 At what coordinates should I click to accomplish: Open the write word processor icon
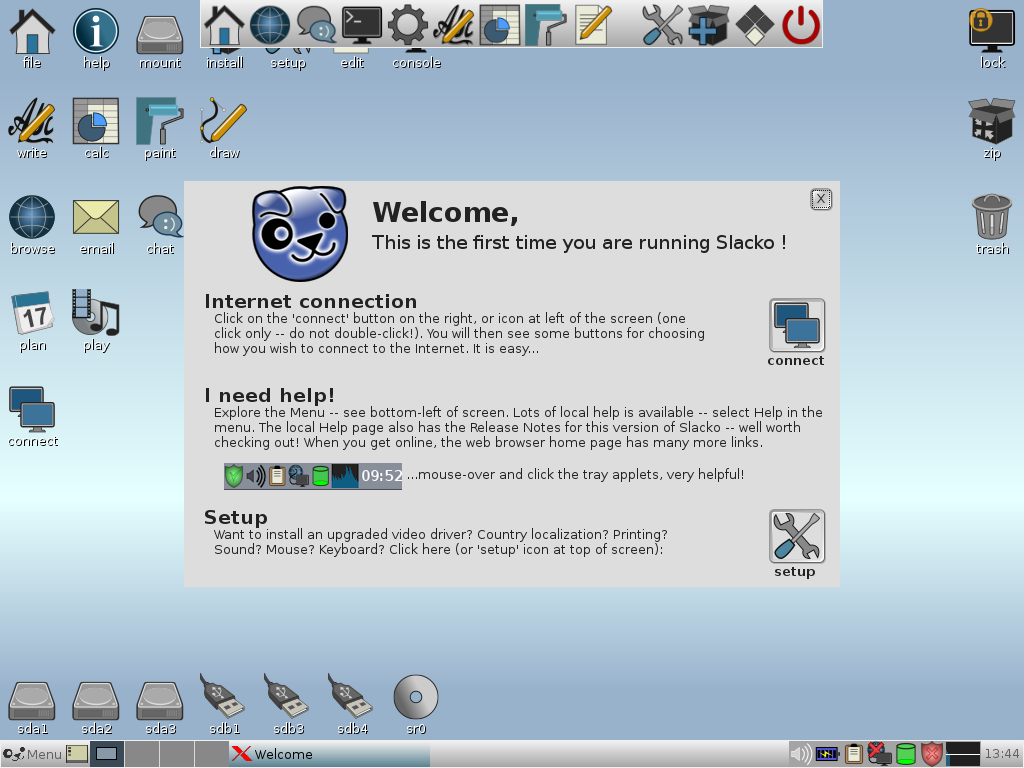[x=32, y=129]
